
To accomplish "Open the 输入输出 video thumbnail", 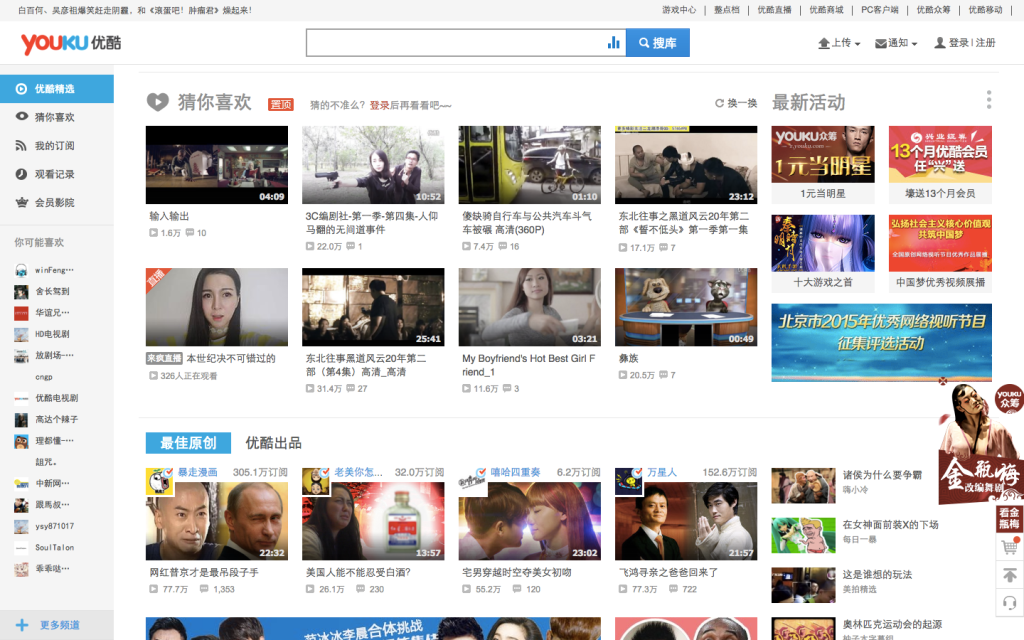I will 217,165.
